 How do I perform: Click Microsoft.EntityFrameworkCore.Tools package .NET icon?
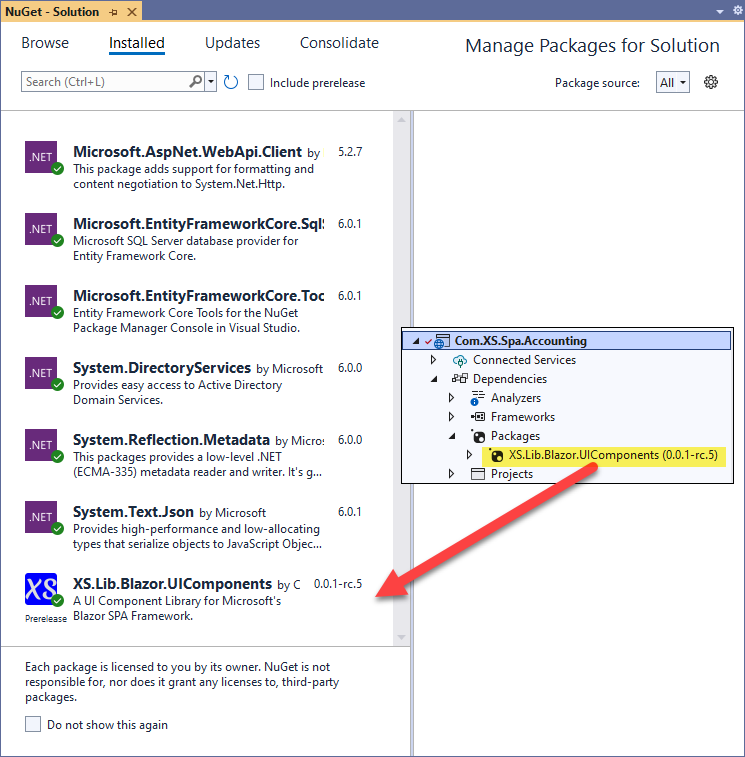[41, 301]
